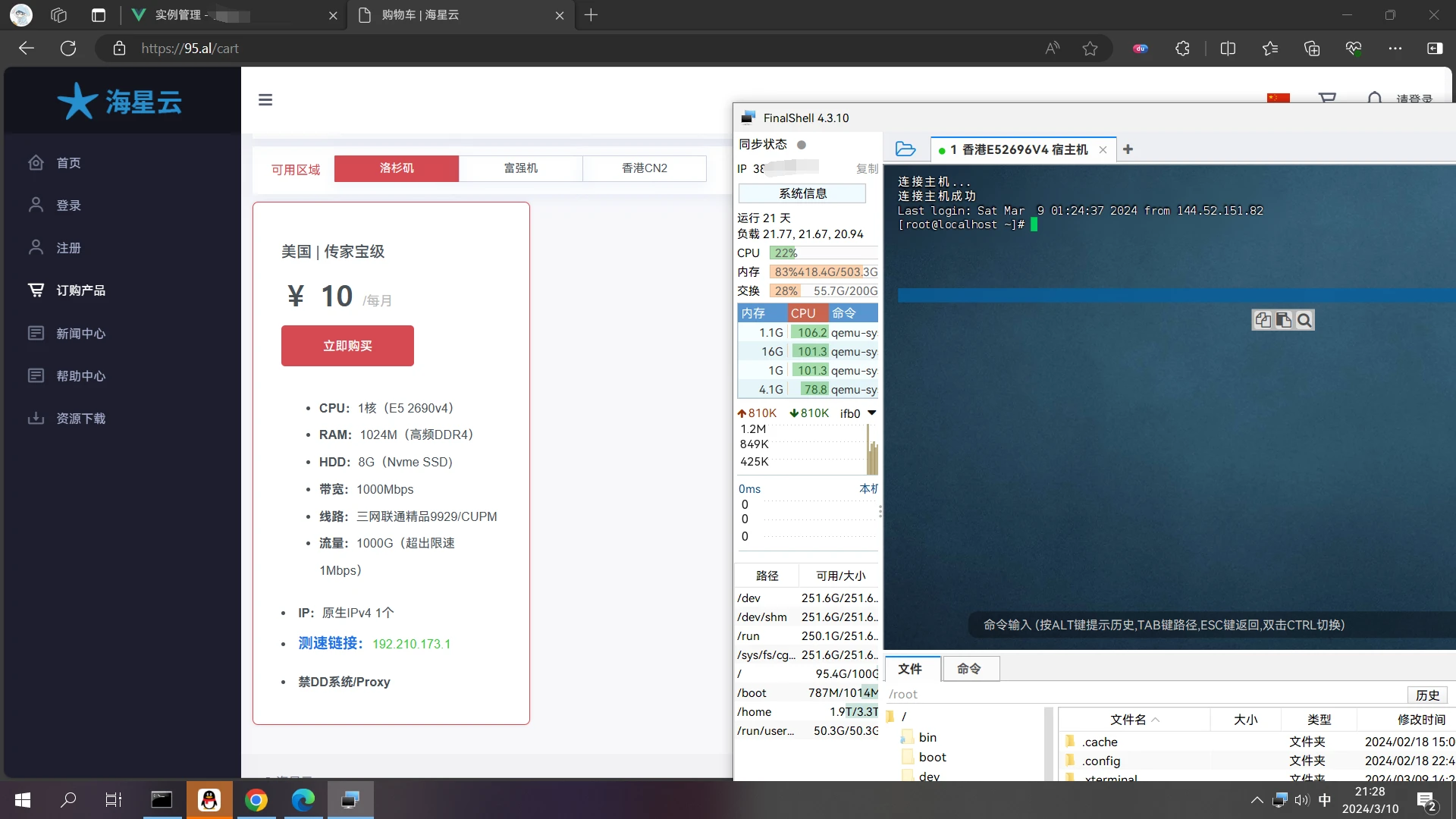Open the Windows Start menu
The height and width of the screenshot is (819, 1456).
tap(23, 800)
